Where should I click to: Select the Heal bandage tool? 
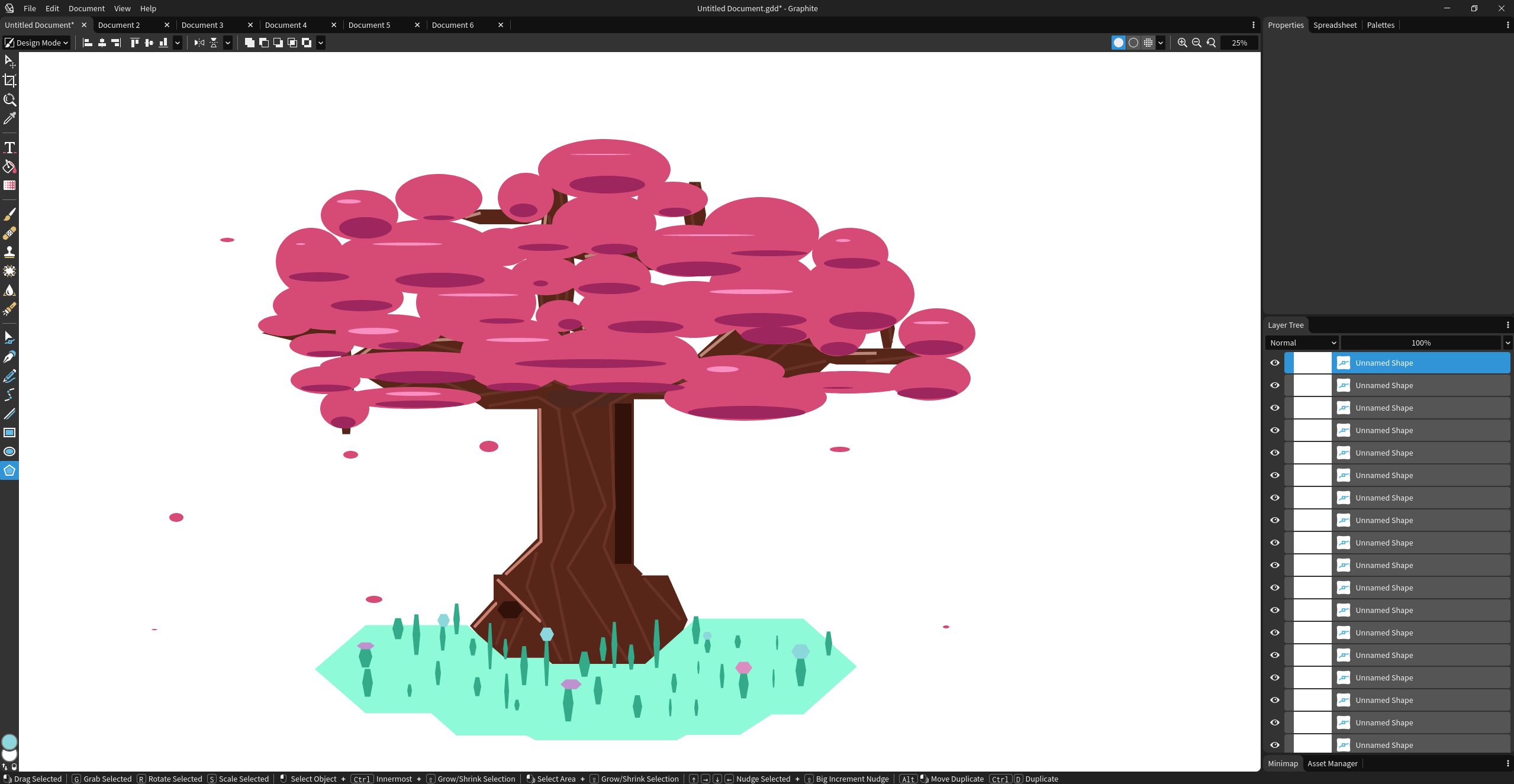[9, 233]
